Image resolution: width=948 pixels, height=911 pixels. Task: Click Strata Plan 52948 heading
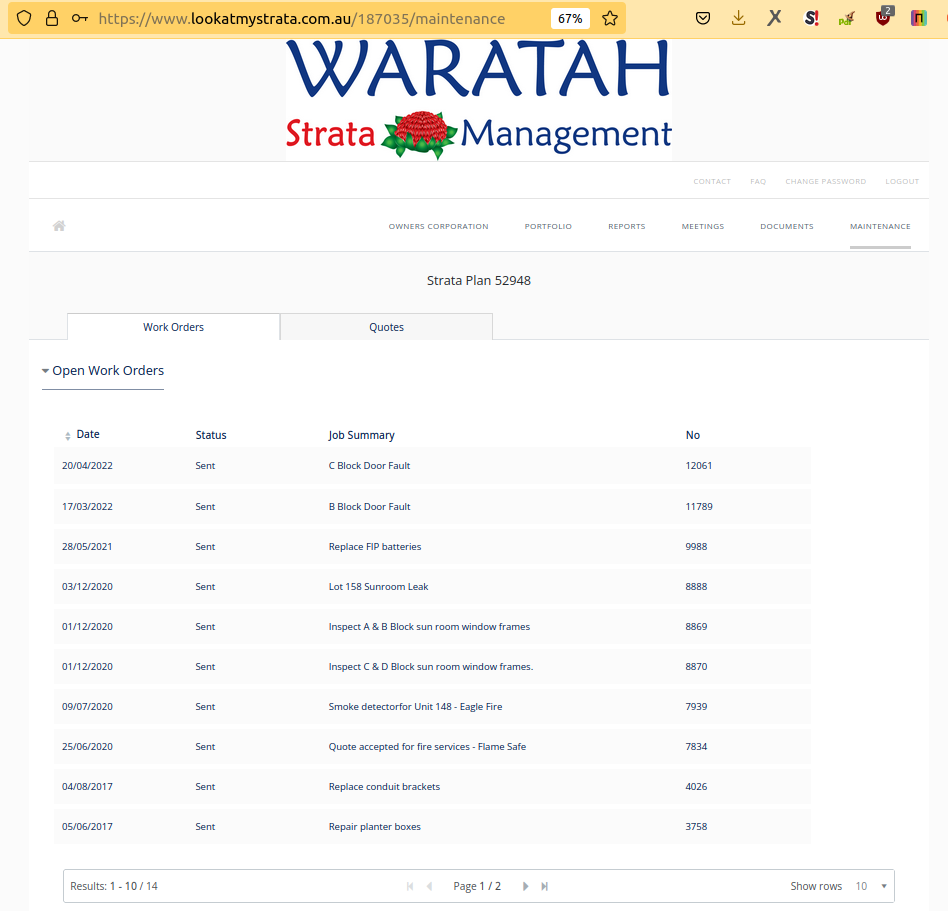(x=479, y=280)
